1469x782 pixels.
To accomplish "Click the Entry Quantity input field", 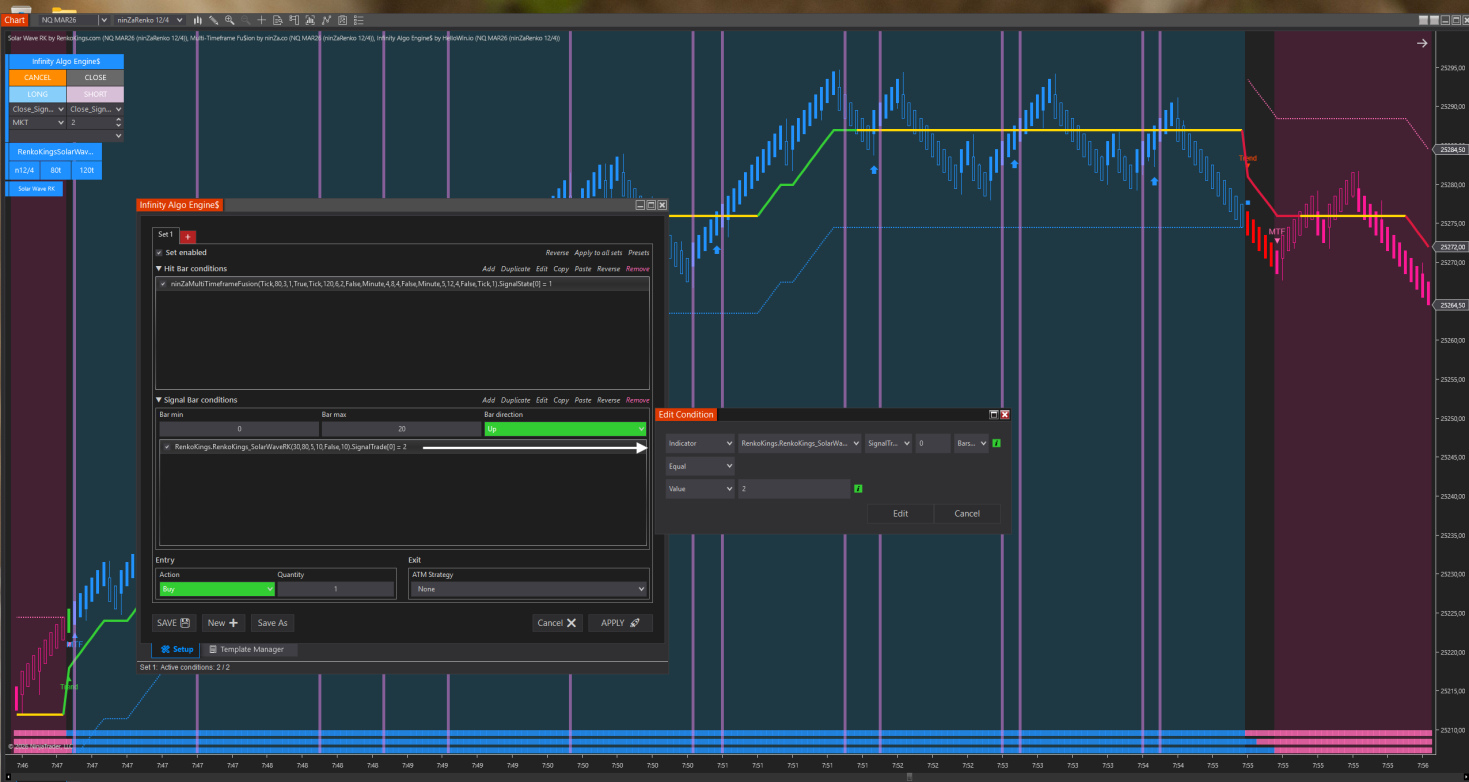I will coord(336,589).
